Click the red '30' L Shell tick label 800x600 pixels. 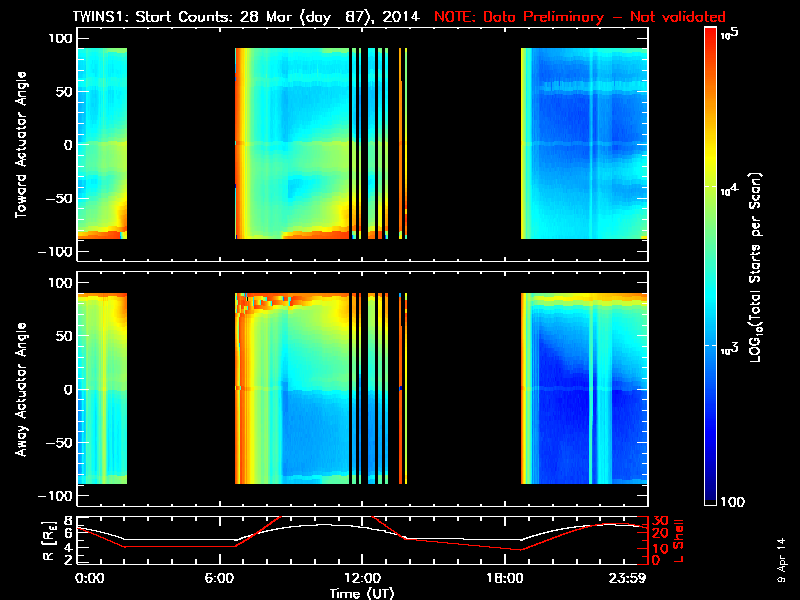659,521
